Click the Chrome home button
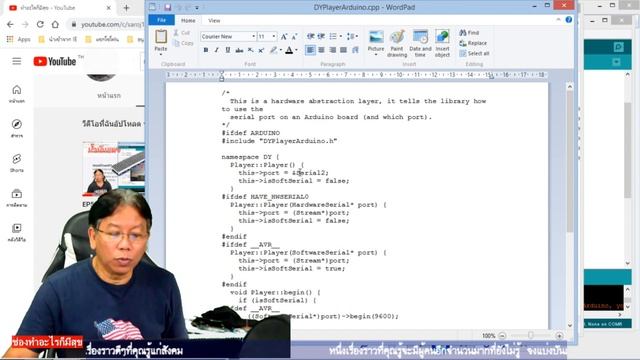640x360 pixels. pos(55,24)
